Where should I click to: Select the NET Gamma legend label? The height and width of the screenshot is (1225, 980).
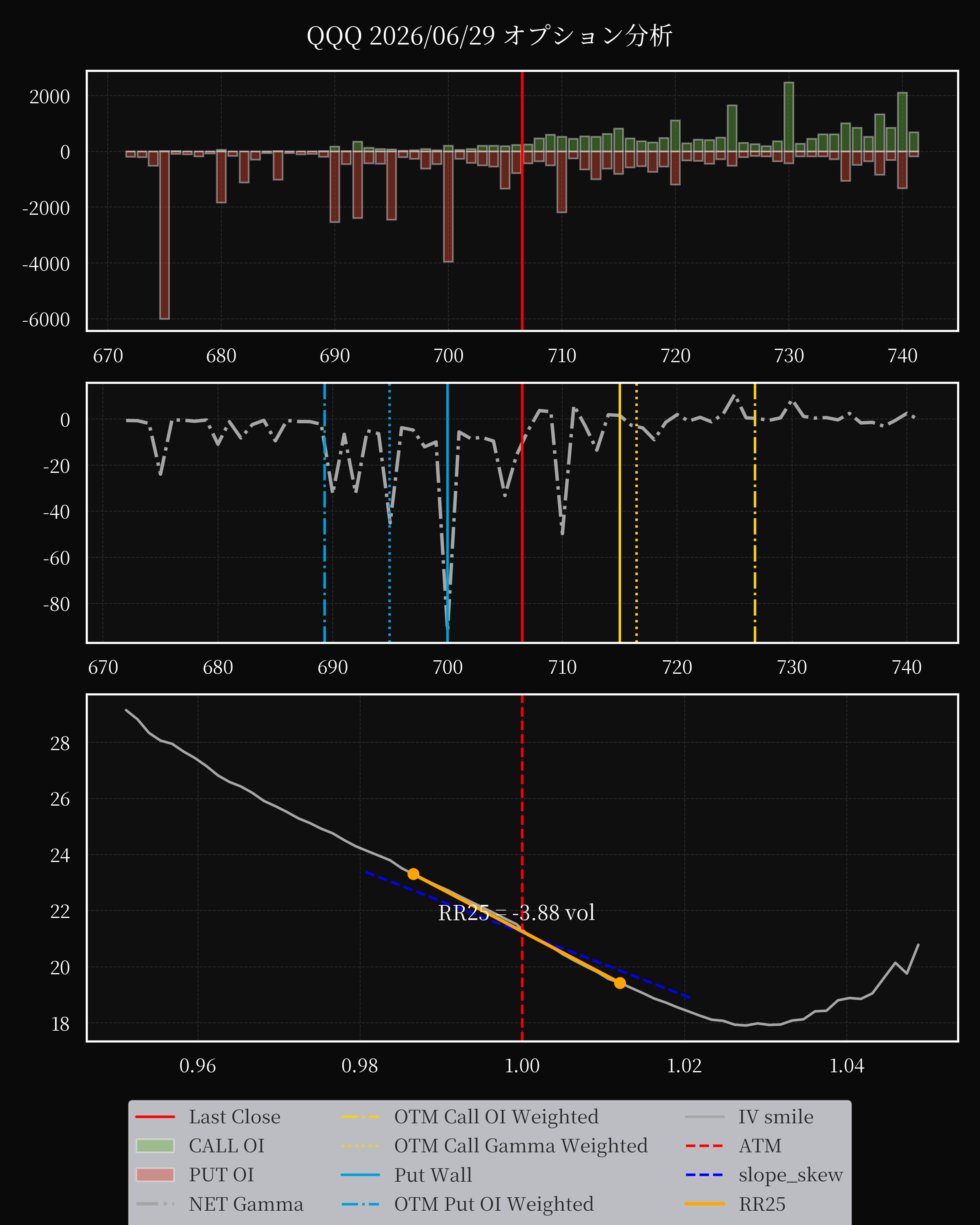(x=246, y=1204)
